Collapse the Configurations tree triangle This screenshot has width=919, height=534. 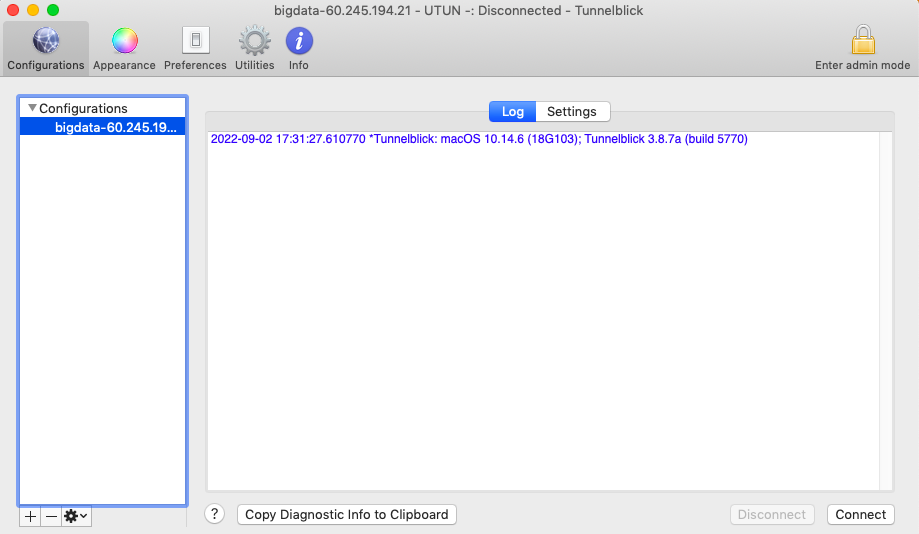click(x=32, y=108)
